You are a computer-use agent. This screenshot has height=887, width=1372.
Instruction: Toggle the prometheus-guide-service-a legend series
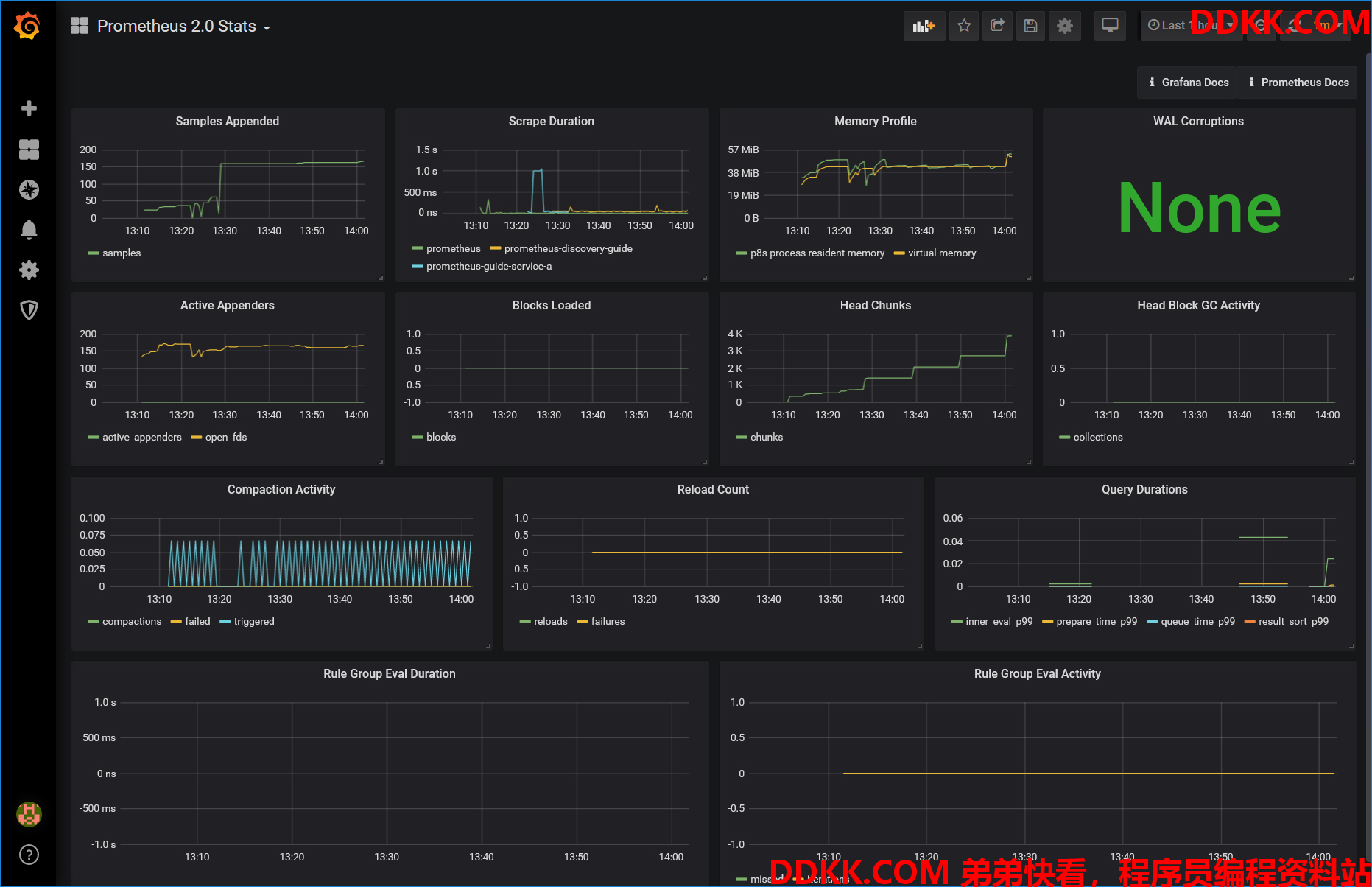coord(489,266)
